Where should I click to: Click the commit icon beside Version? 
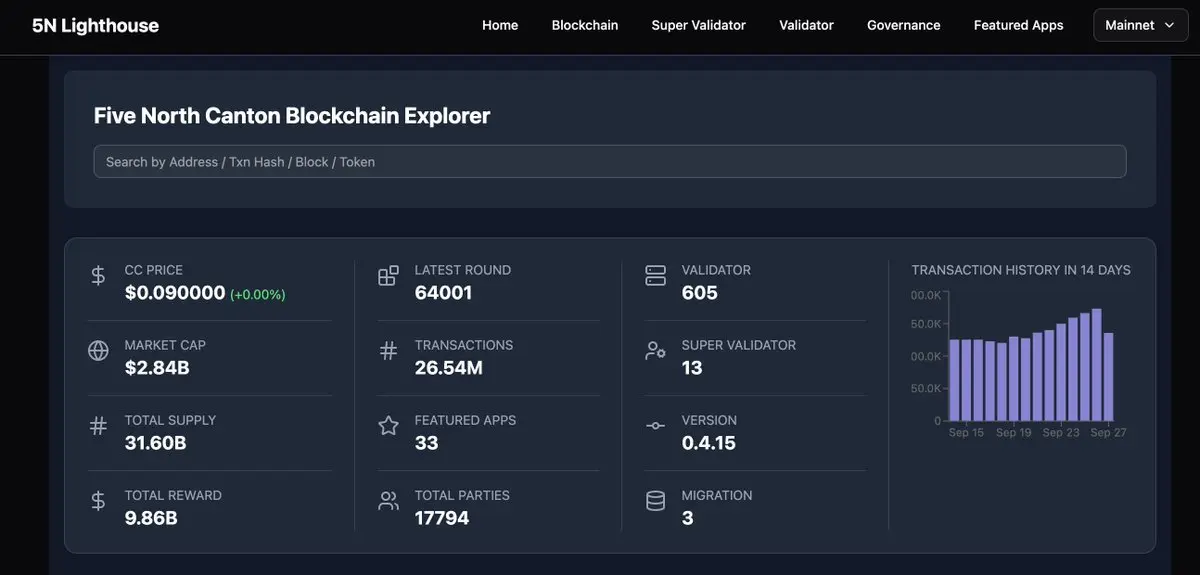[655, 426]
